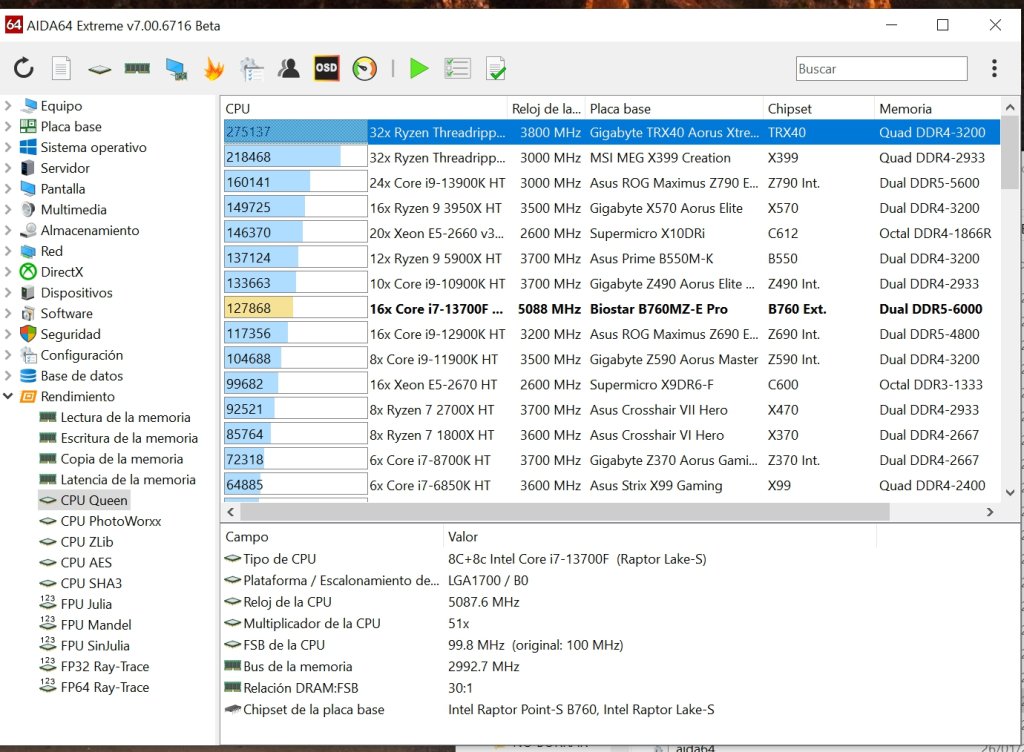The height and width of the screenshot is (752, 1024).
Task: Start benchmark with green play button
Action: pyautogui.click(x=419, y=68)
